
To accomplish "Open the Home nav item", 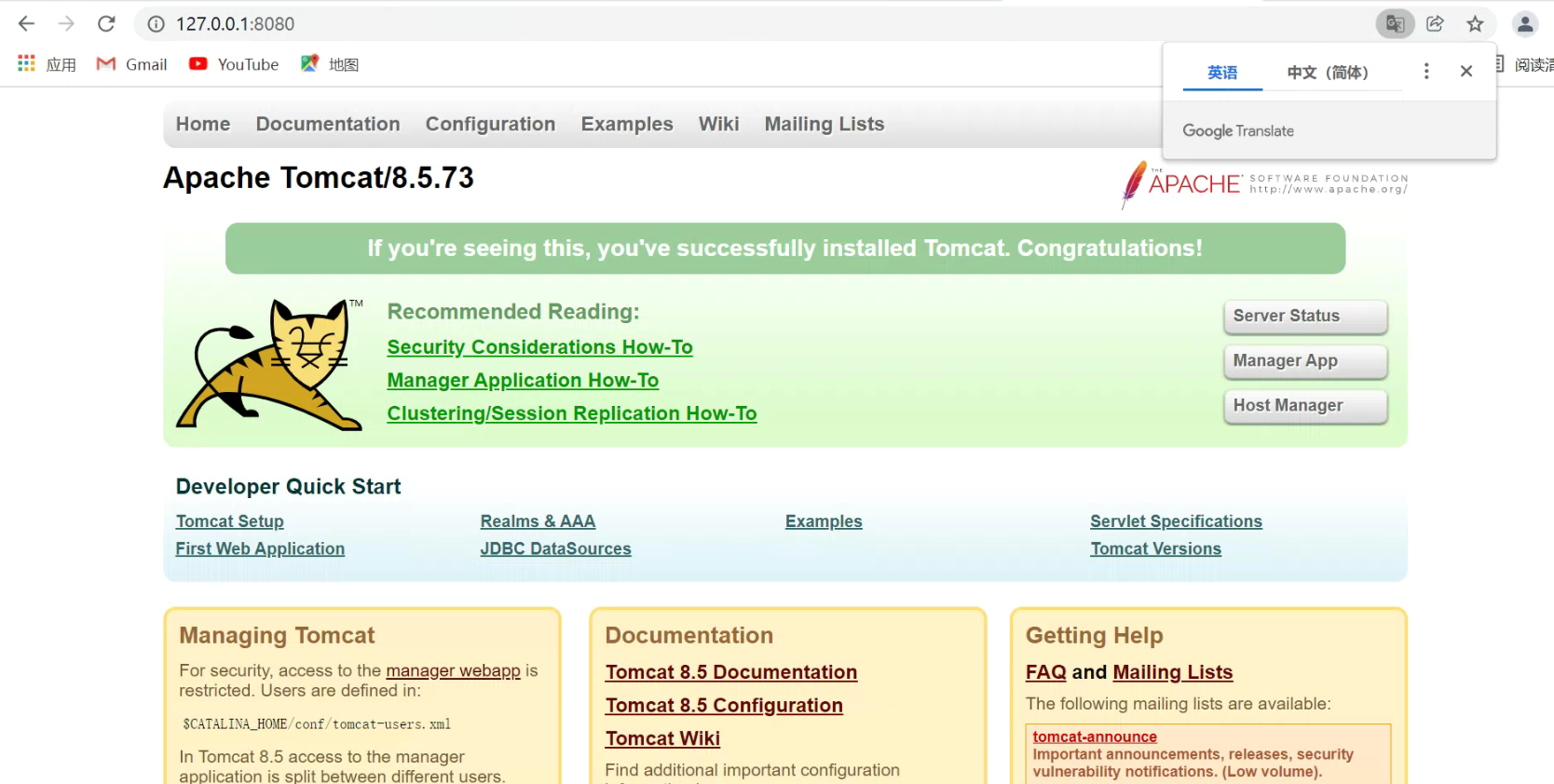I will pos(203,124).
